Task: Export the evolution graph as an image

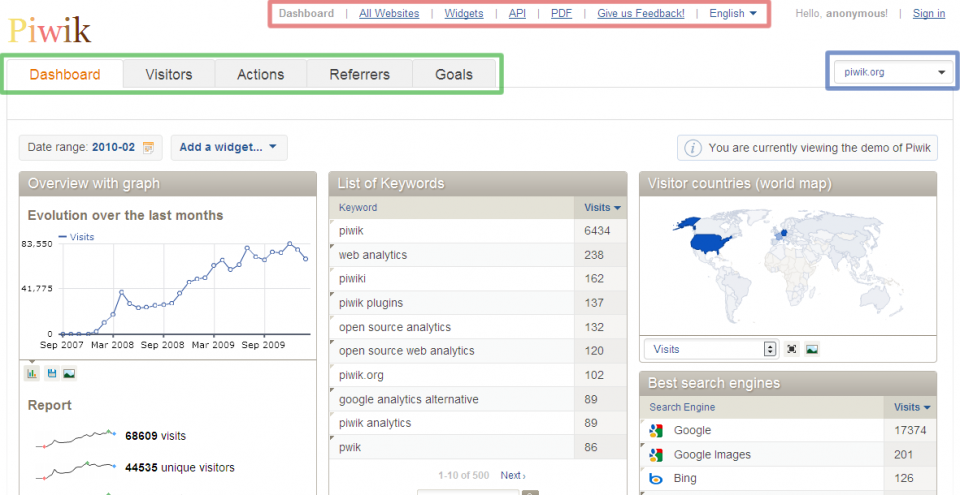Action: click(69, 373)
